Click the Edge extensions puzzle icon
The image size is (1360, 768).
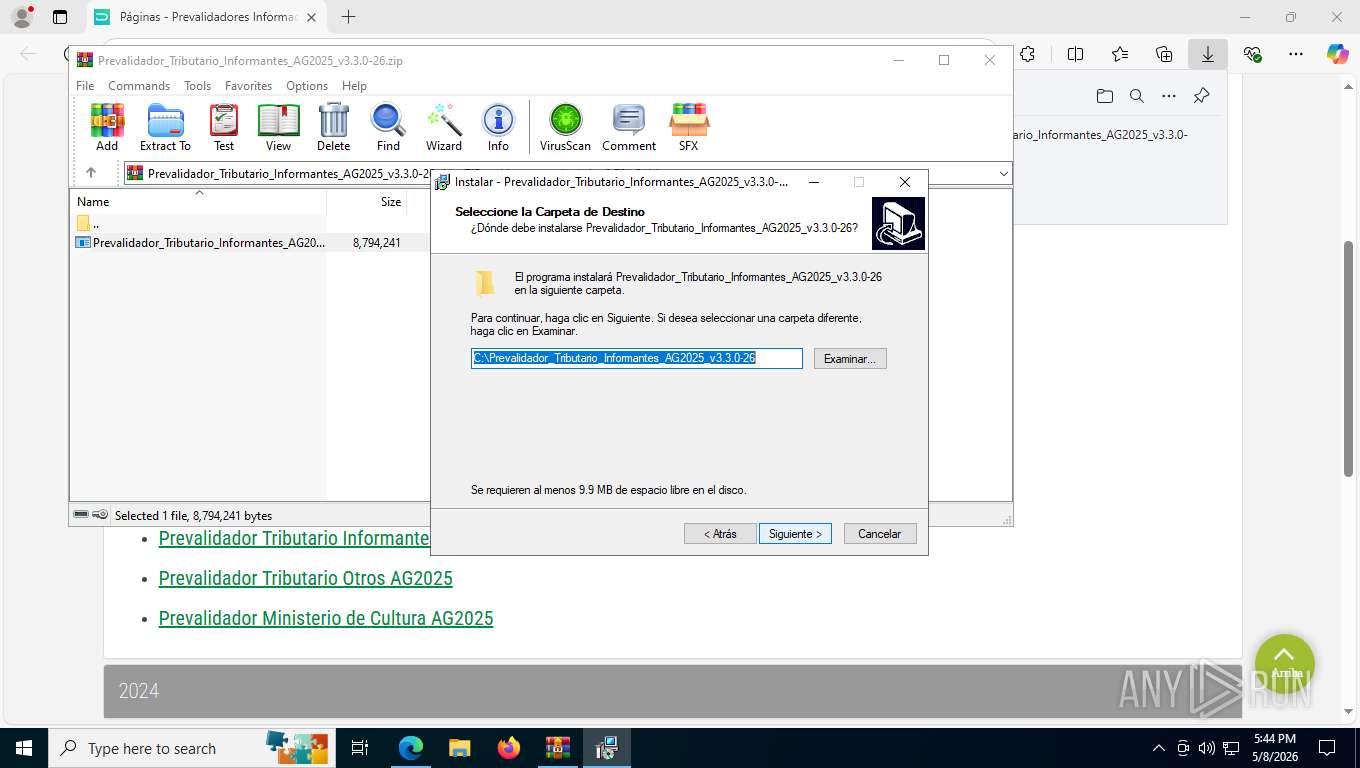1027,54
